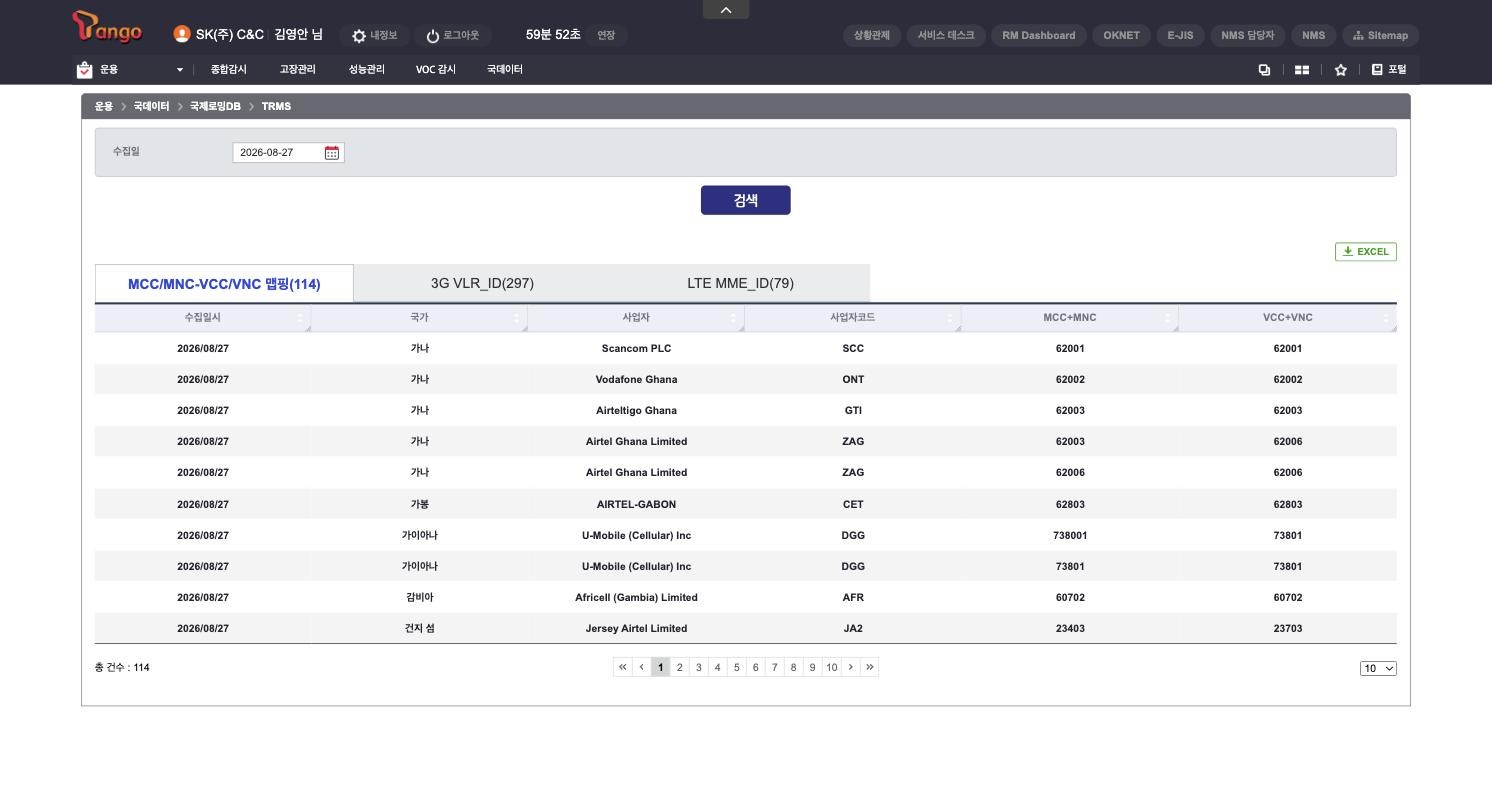Open the VOC 감시 menu

(x=435, y=69)
